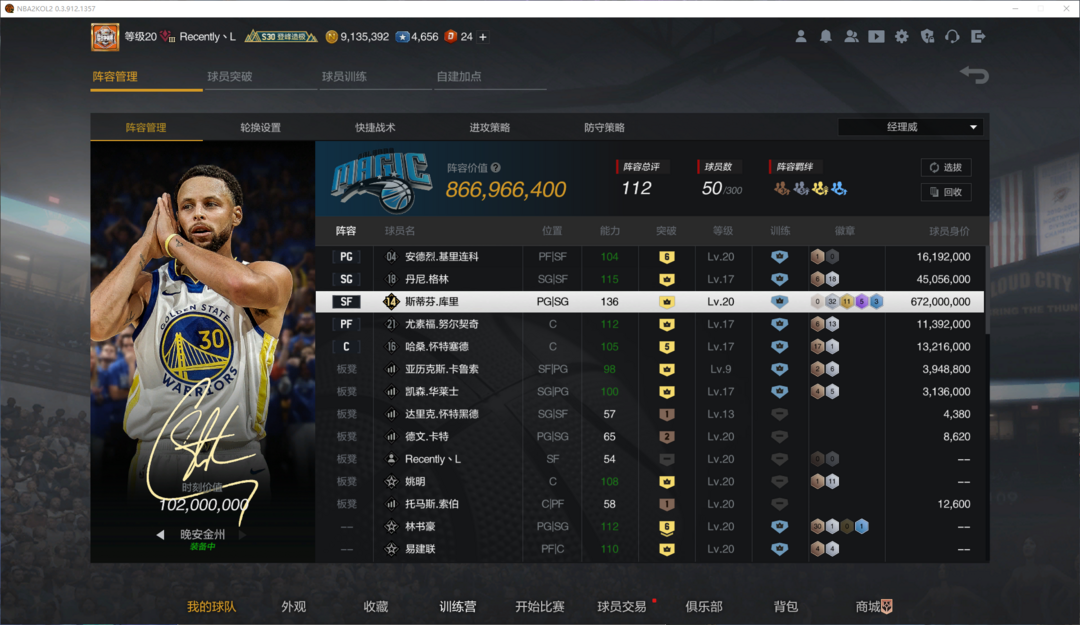
Task: Open the 轮换设置 sub-tab
Action: click(x=260, y=127)
